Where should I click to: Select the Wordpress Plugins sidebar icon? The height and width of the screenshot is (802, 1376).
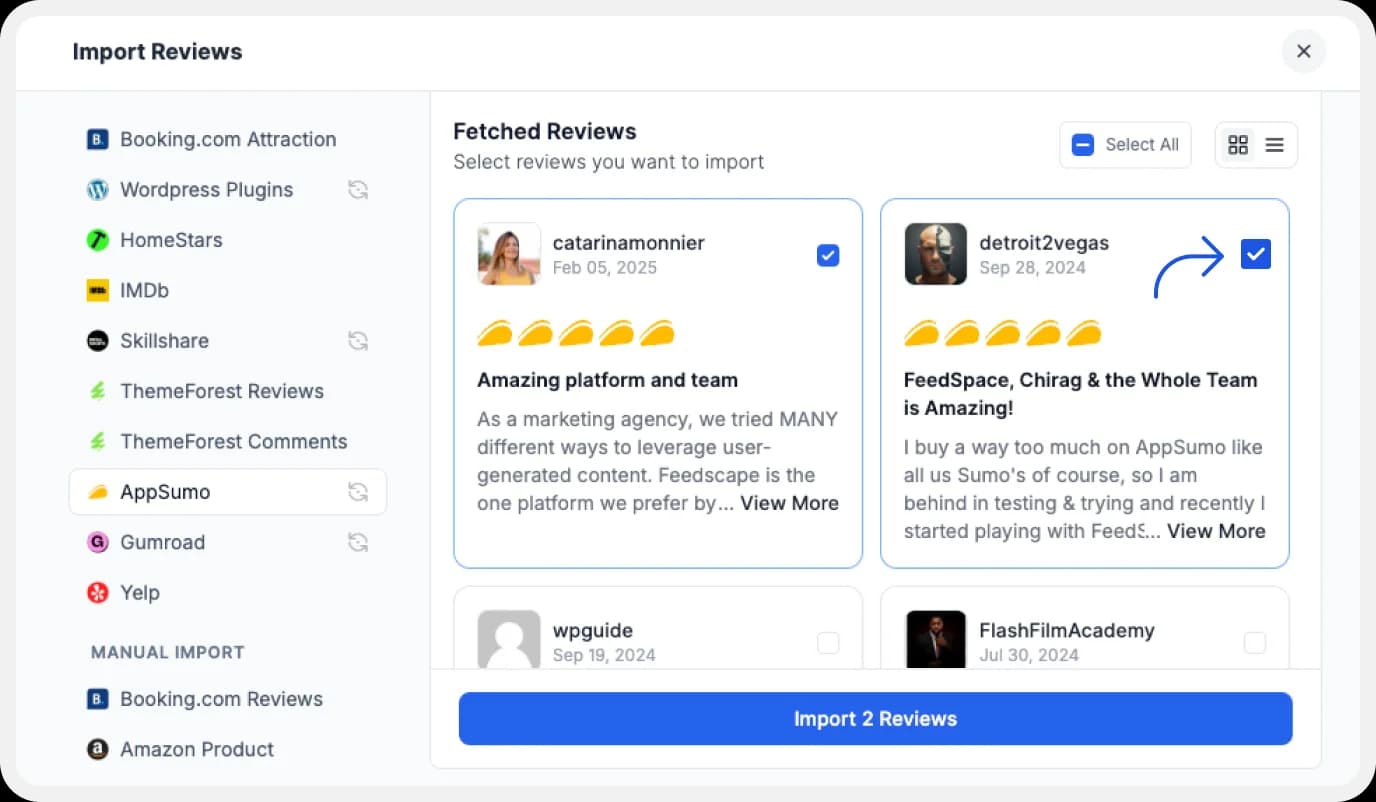point(98,189)
